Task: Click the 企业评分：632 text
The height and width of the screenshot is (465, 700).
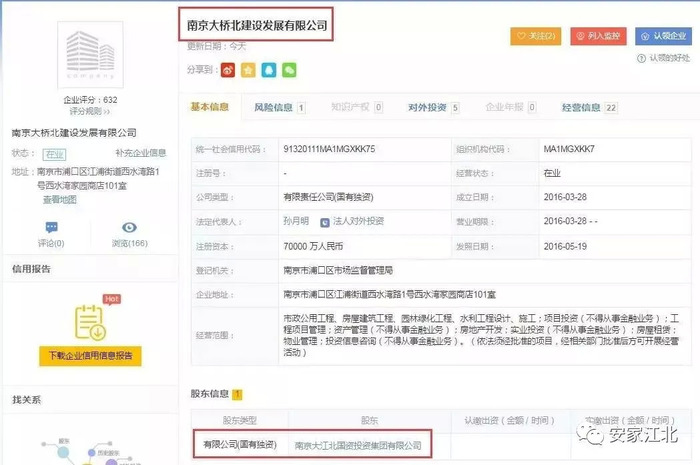Action: coord(91,100)
